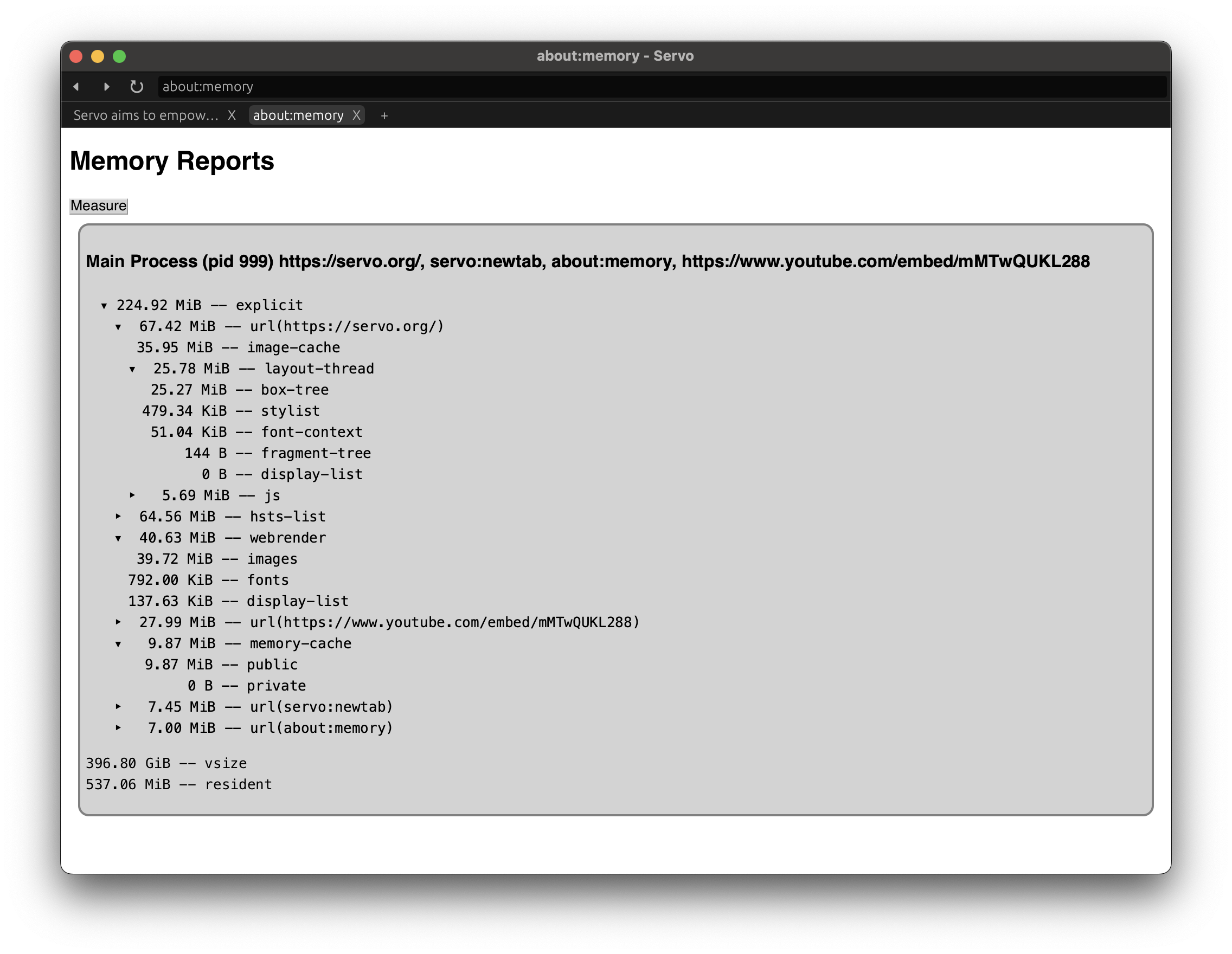The image size is (1232, 954).
Task: Reload the page using the refresh icon
Action: pos(137,86)
